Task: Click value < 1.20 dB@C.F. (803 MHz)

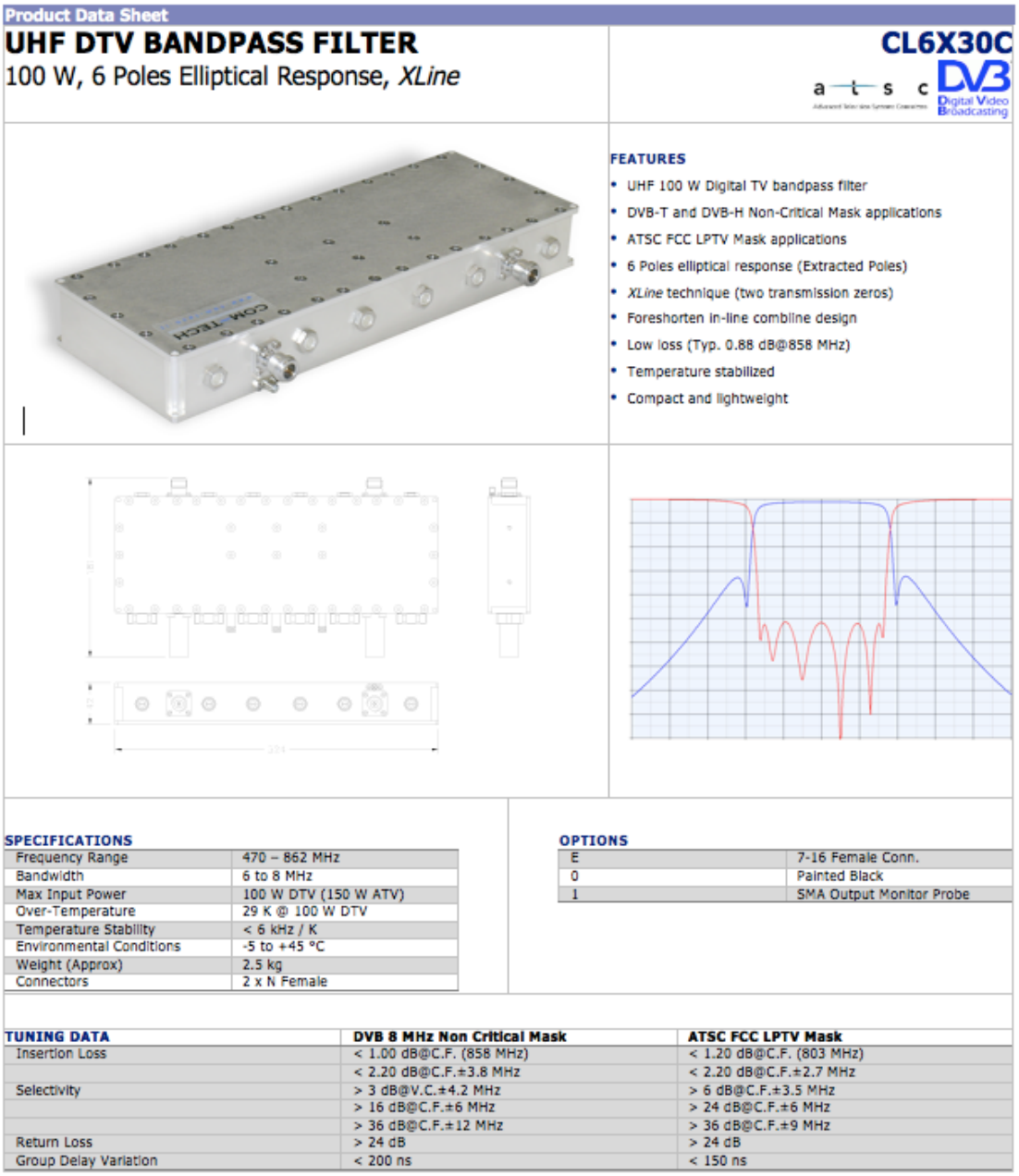Action: (x=777, y=1054)
